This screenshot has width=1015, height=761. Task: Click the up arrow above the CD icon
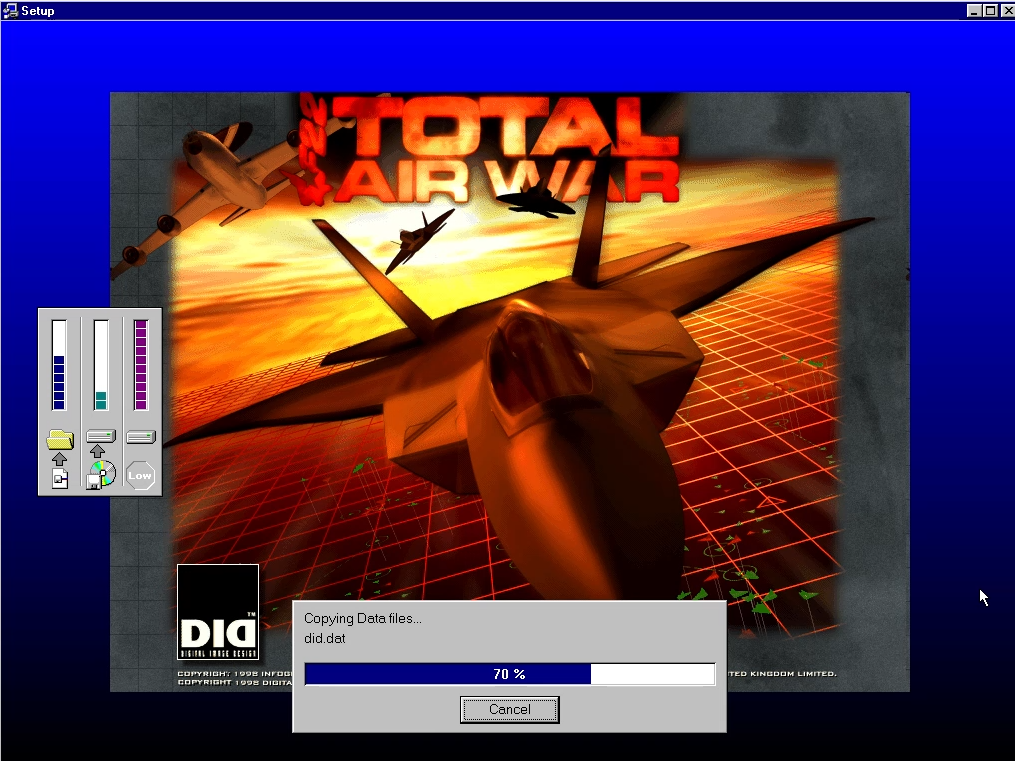coord(97,451)
